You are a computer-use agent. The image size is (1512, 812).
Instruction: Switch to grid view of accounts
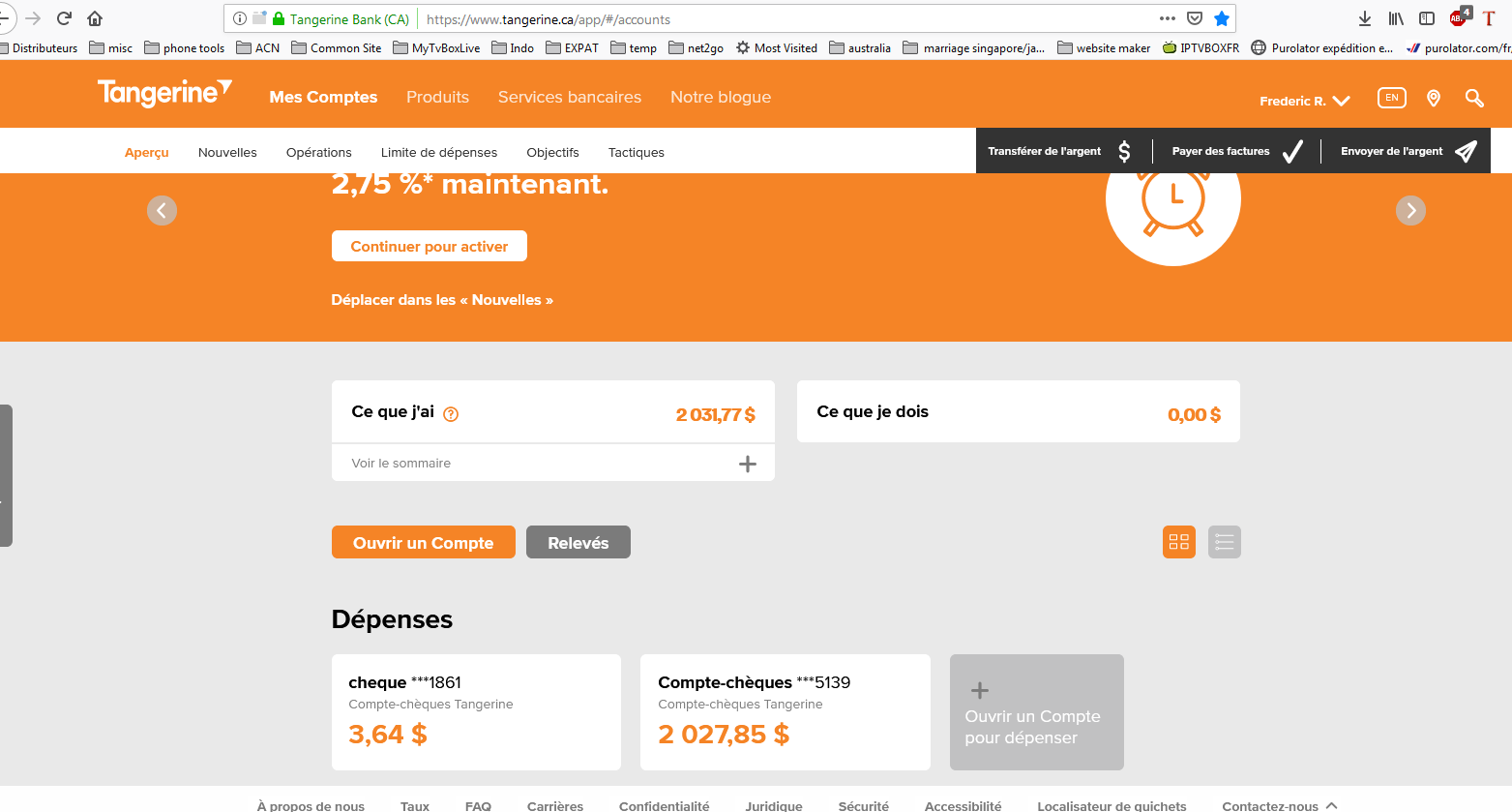(1179, 542)
